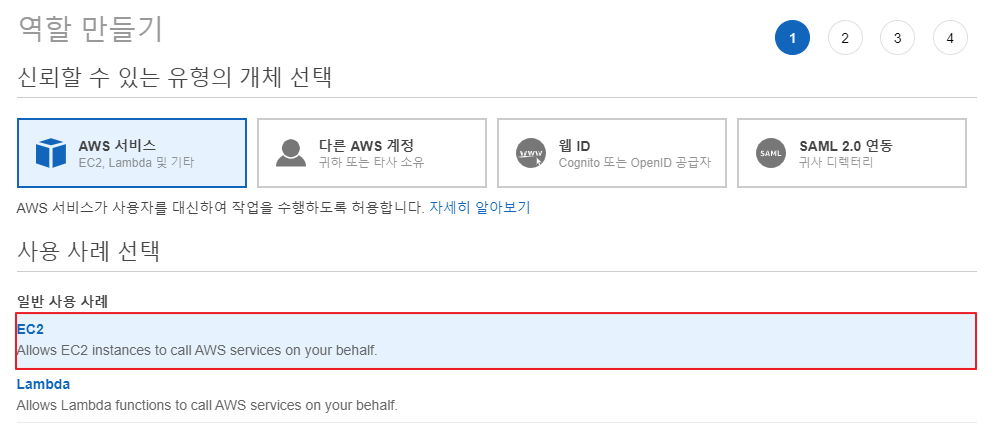Click the 'Allows Lambda functions' description text
This screenshot has width=1001, height=435.
[207, 405]
